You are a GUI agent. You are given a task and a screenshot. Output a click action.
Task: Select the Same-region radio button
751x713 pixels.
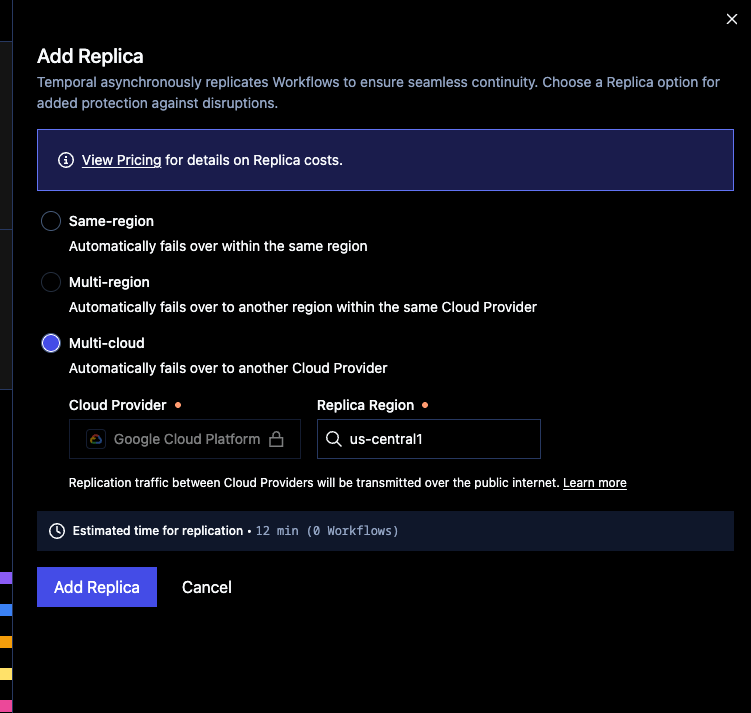coord(51,221)
